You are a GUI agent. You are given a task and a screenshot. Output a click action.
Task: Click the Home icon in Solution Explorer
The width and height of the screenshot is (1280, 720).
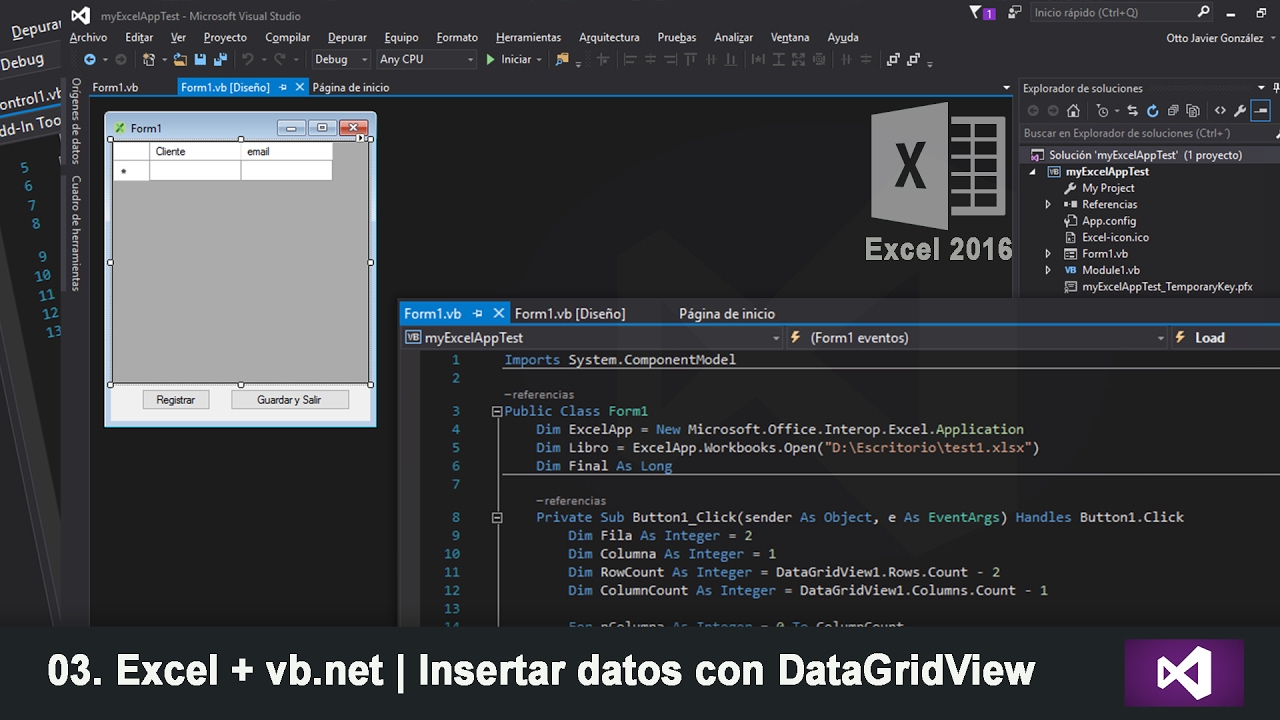click(1073, 111)
